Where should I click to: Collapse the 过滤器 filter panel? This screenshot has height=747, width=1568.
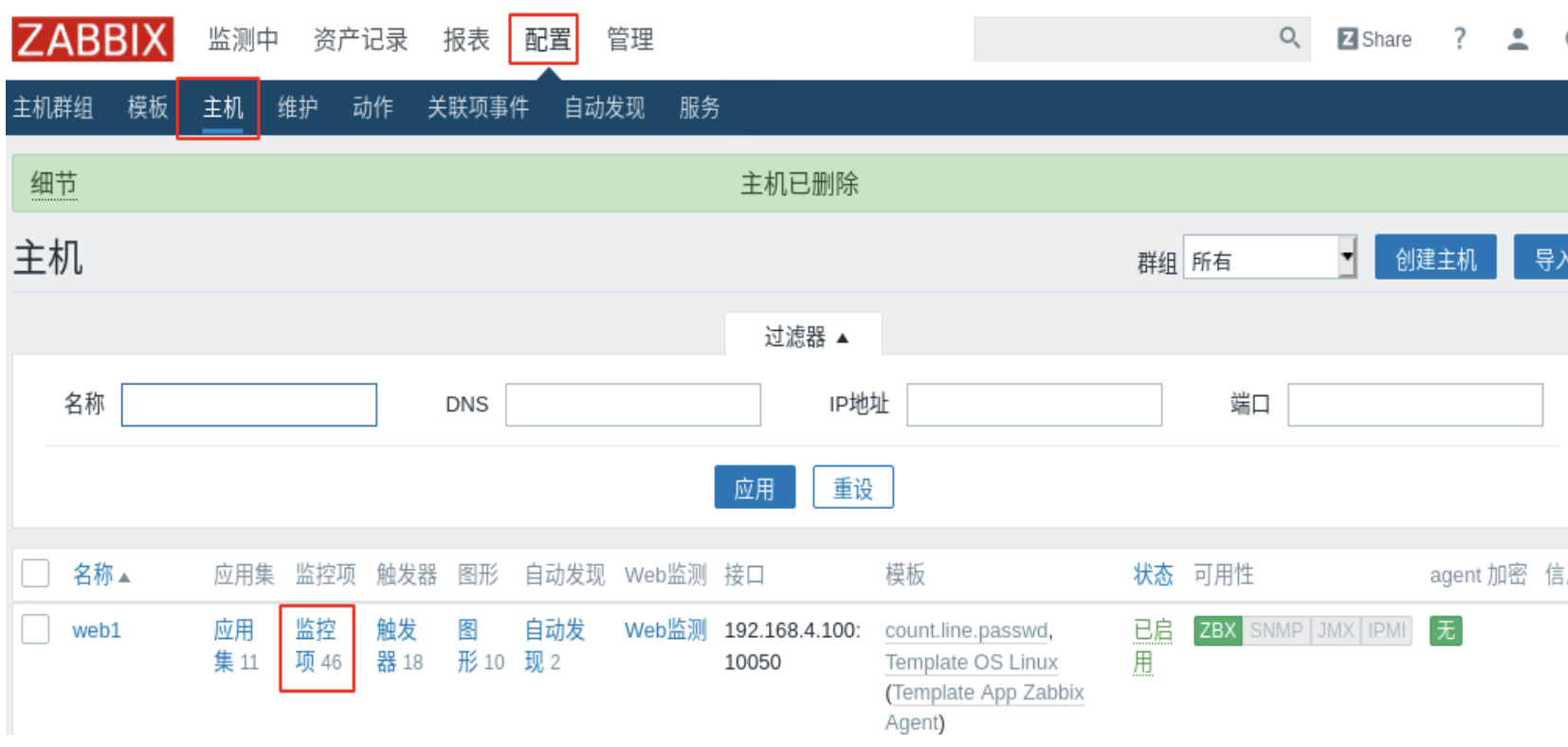805,337
